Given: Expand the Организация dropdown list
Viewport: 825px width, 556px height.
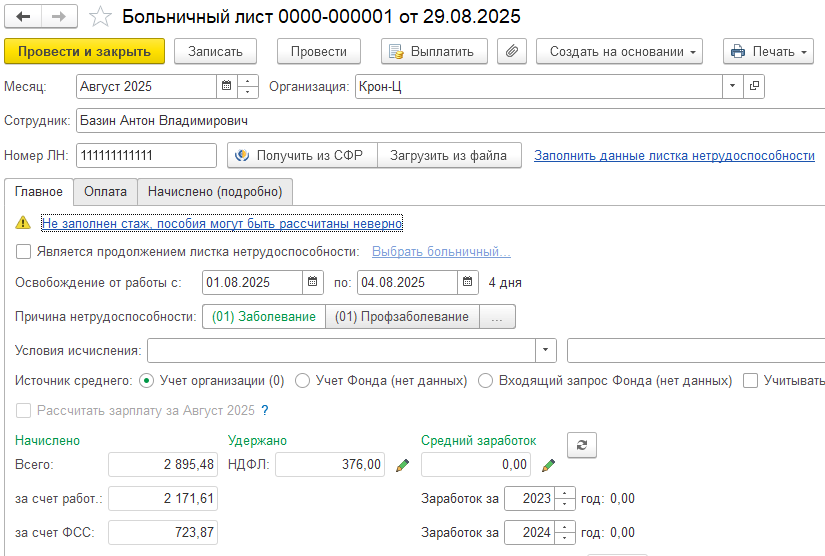Looking at the screenshot, I should click(733, 87).
